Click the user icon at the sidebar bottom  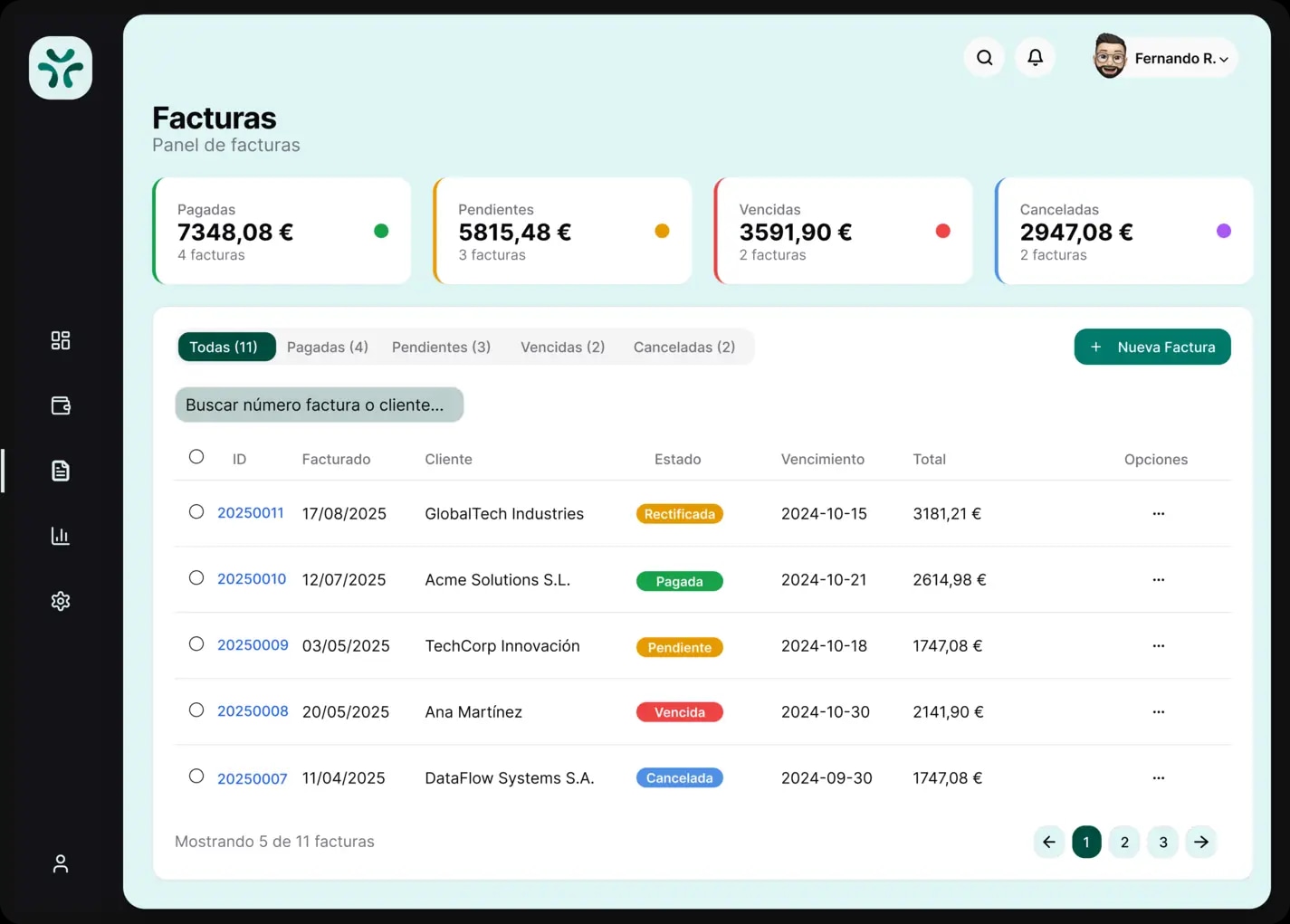point(61,863)
